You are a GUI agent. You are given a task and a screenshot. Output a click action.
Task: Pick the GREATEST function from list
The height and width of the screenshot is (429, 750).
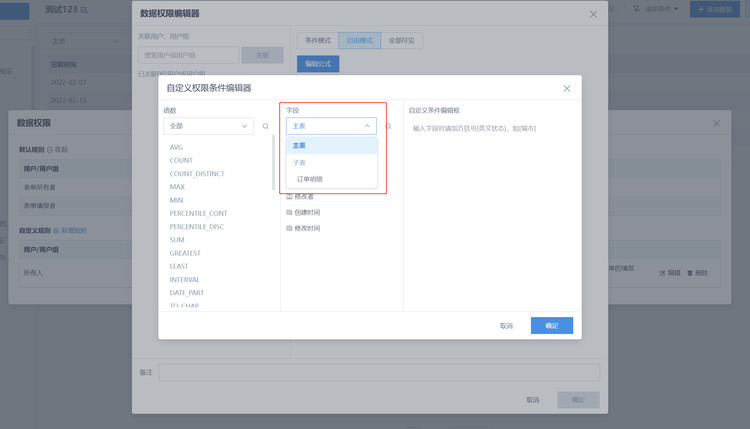pyautogui.click(x=185, y=253)
